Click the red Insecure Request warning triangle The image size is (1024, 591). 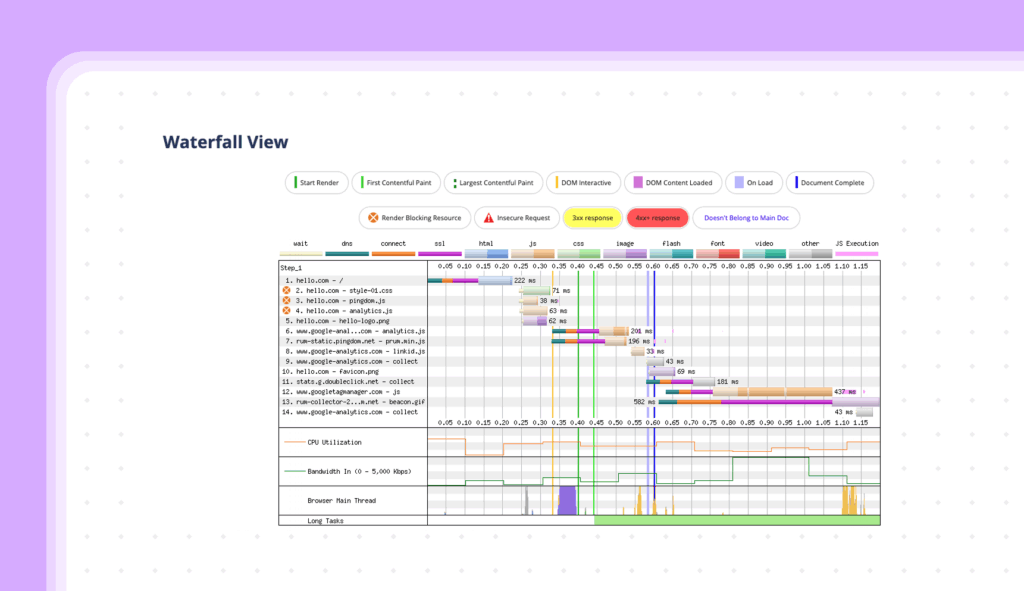(489, 218)
